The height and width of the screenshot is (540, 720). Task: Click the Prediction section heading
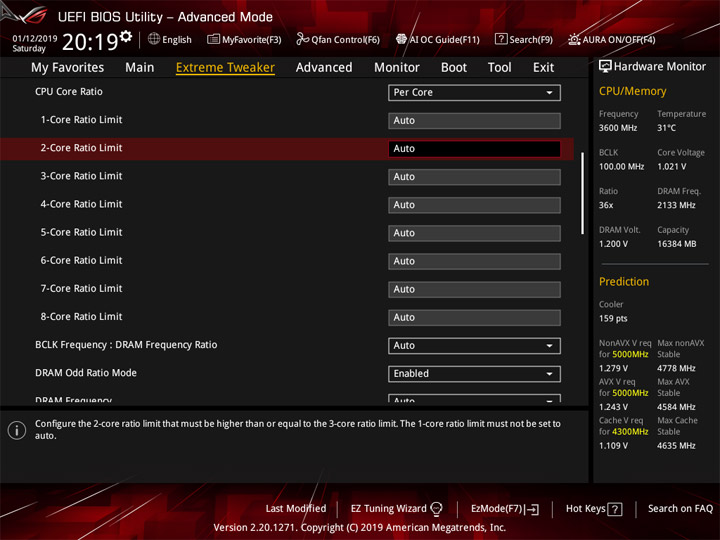tap(624, 281)
